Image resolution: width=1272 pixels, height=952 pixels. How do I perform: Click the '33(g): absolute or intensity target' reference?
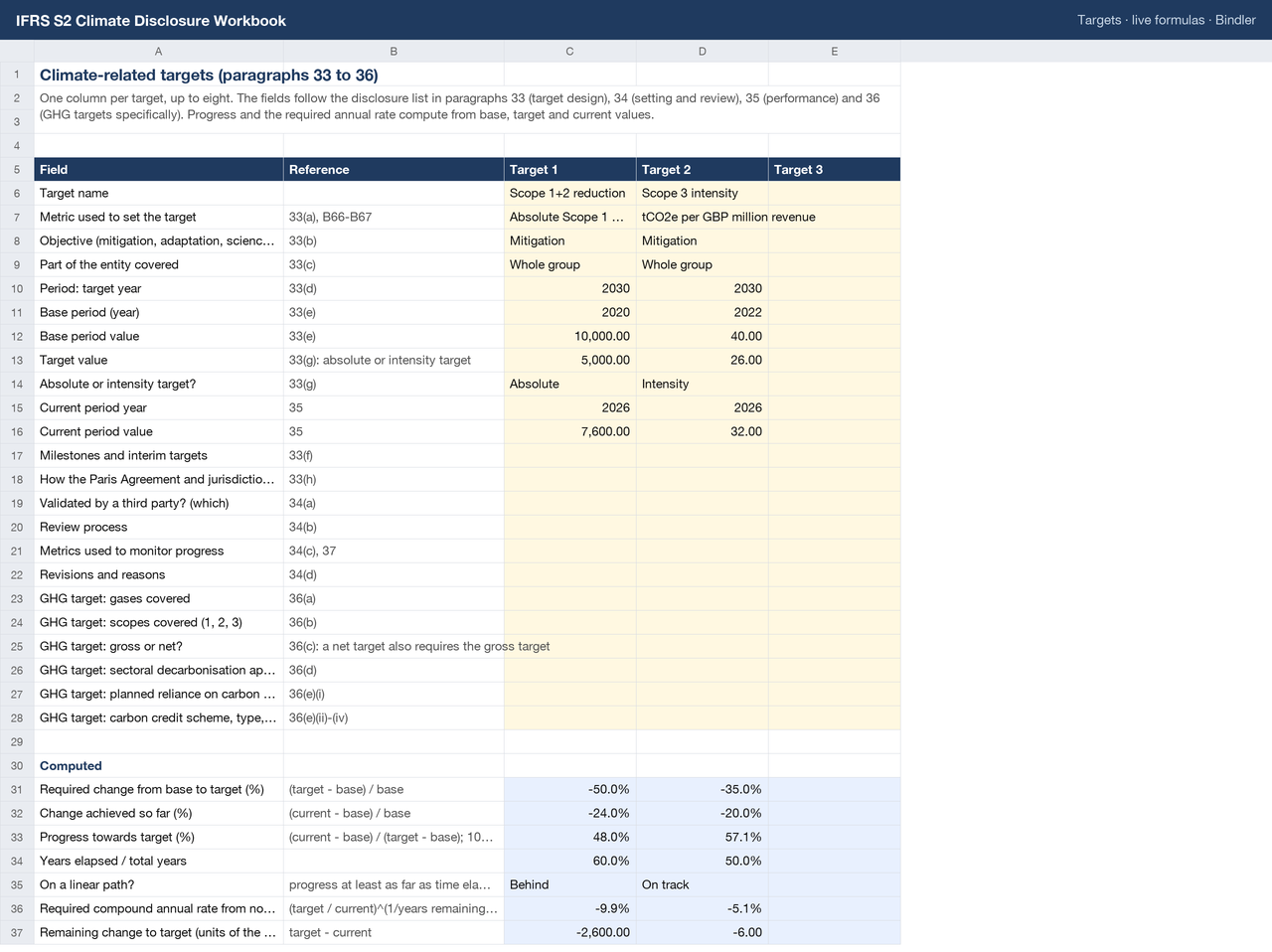click(x=380, y=361)
